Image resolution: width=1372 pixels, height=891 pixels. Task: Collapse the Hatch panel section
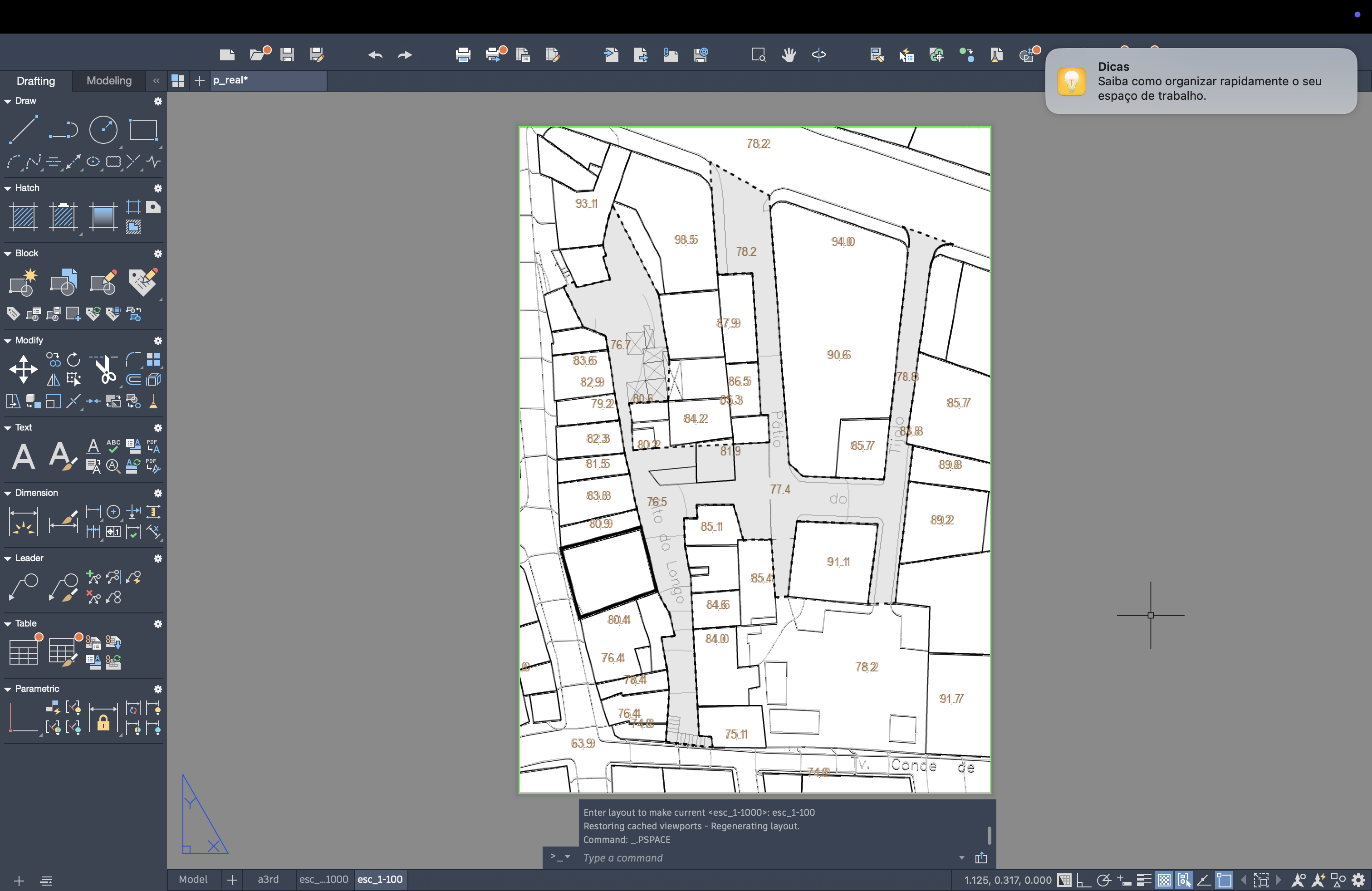8,188
